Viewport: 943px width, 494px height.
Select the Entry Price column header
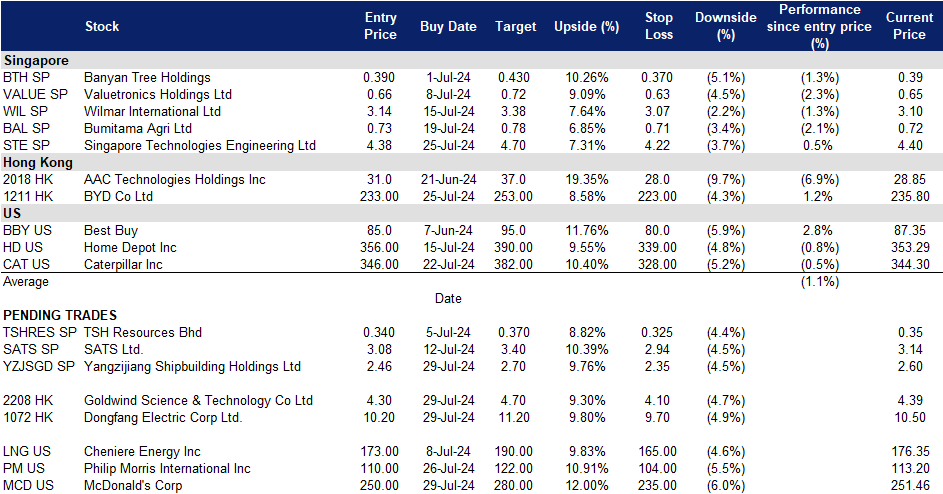(x=380, y=26)
